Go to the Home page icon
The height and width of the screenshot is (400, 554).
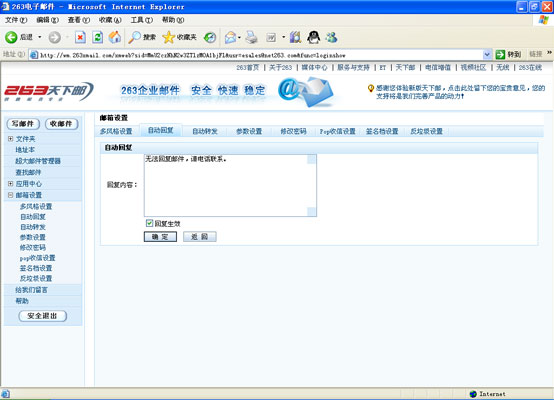[x=114, y=37]
